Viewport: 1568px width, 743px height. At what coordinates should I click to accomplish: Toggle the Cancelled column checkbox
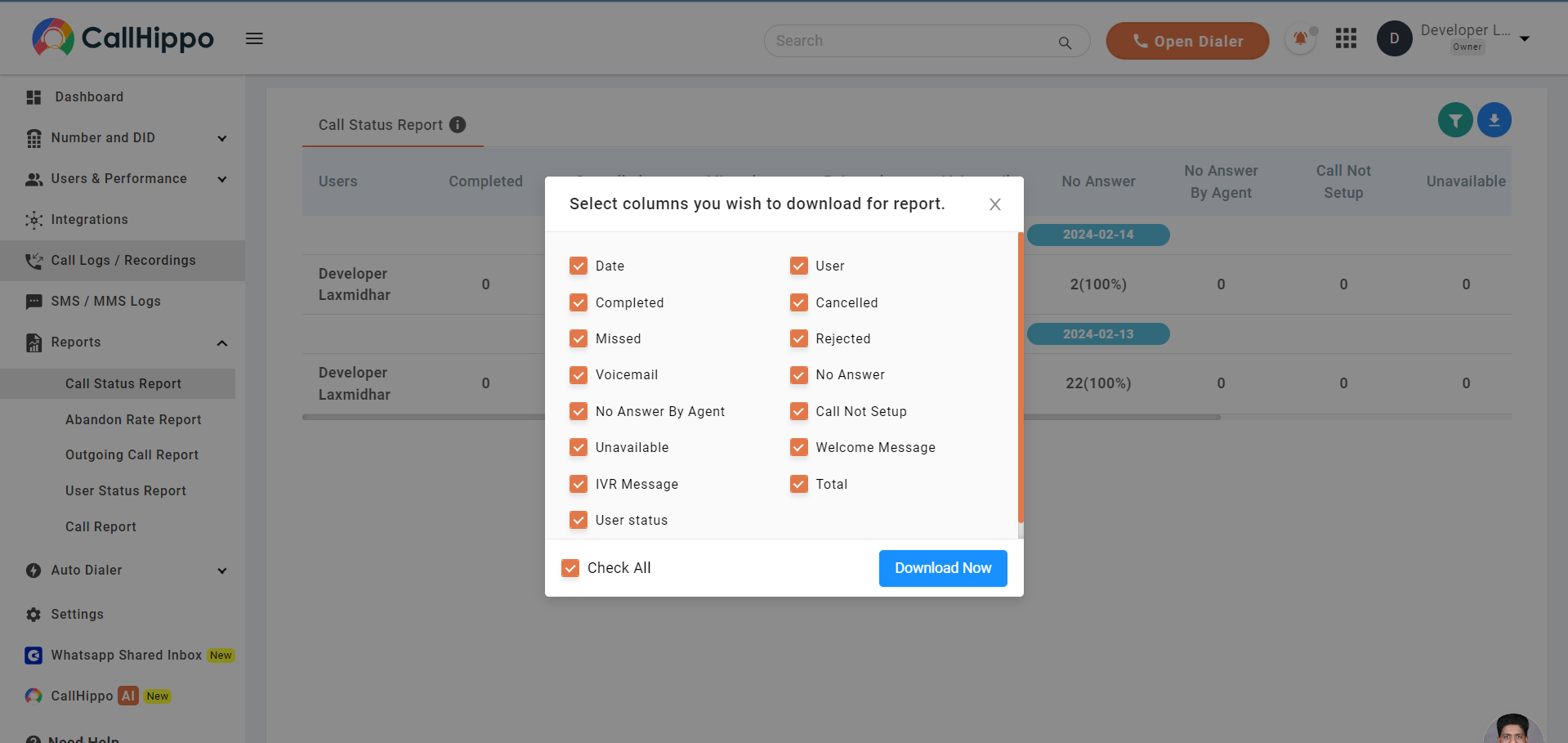click(798, 302)
